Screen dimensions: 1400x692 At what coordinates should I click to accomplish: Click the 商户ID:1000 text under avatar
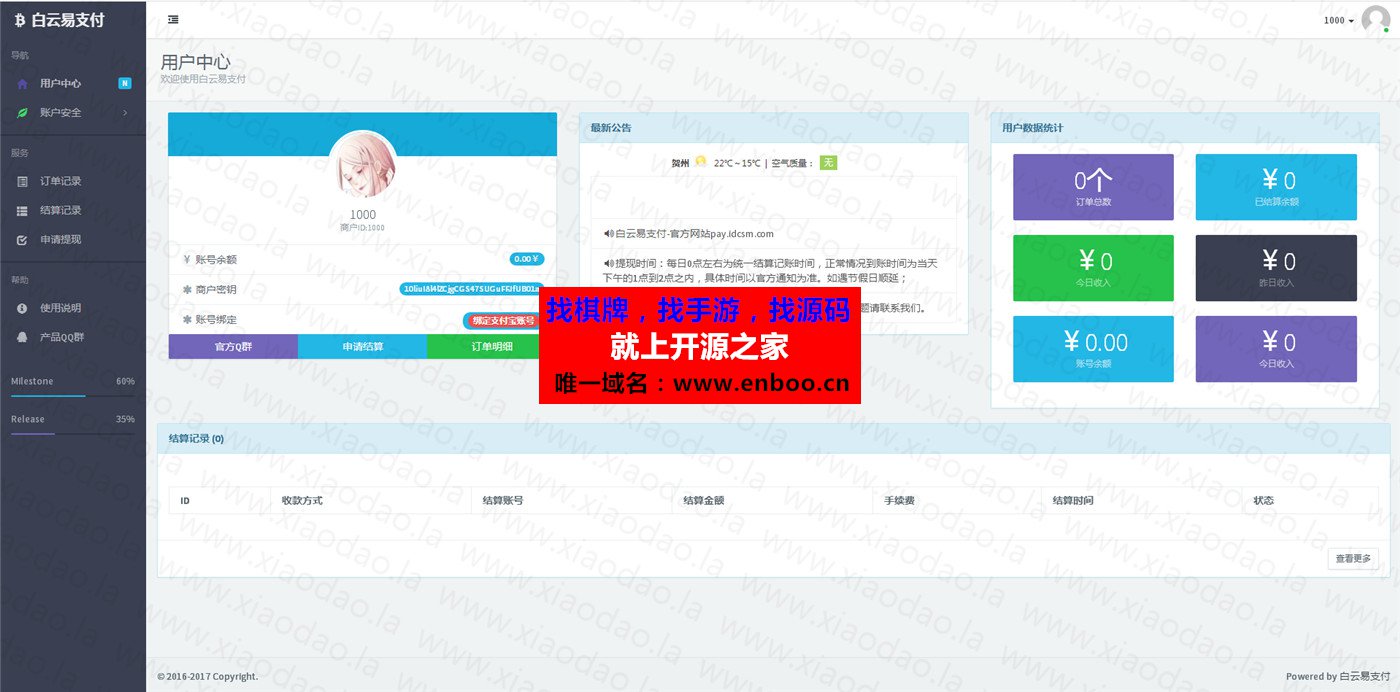tap(362, 228)
